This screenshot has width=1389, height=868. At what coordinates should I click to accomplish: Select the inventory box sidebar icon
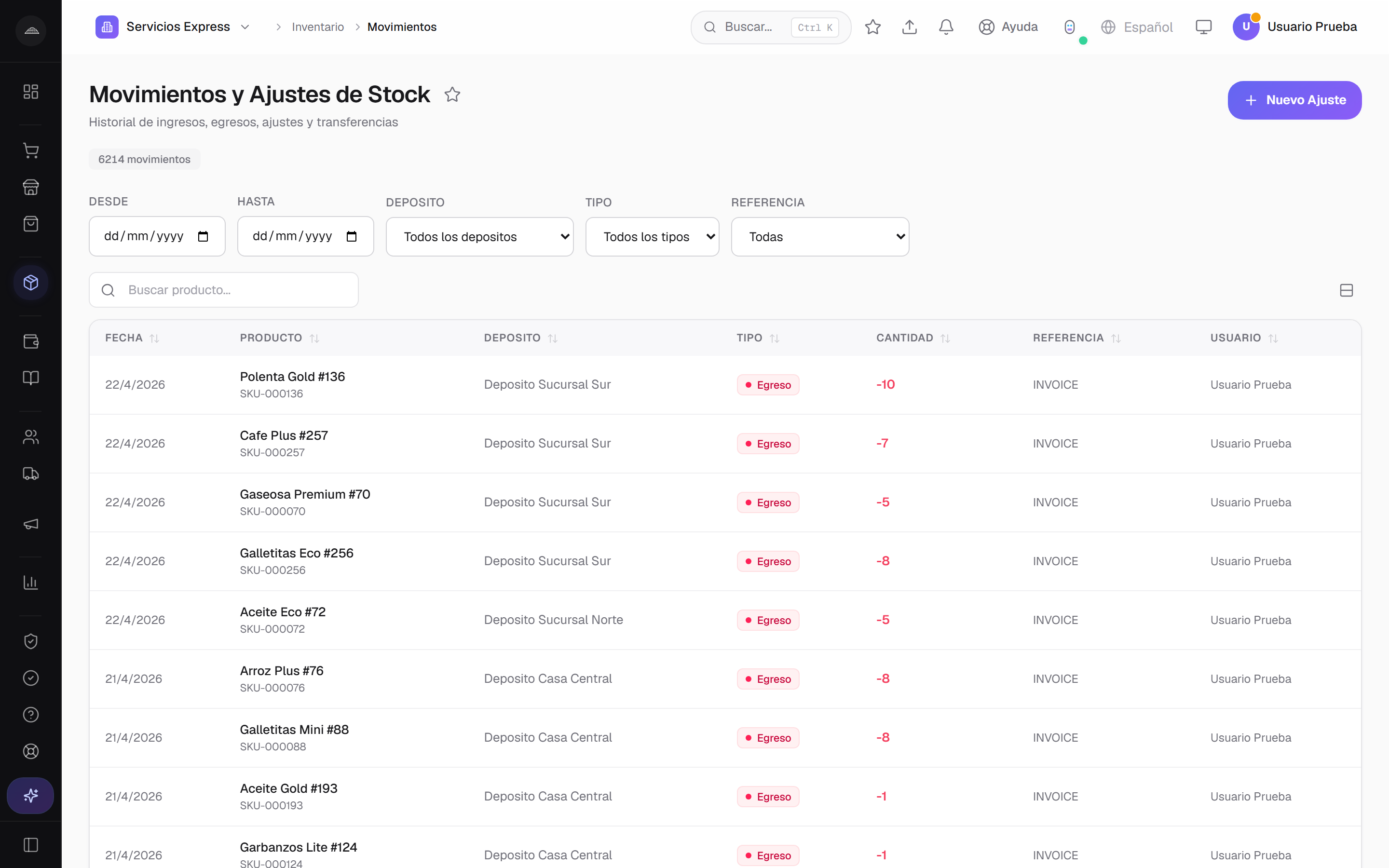[31, 283]
